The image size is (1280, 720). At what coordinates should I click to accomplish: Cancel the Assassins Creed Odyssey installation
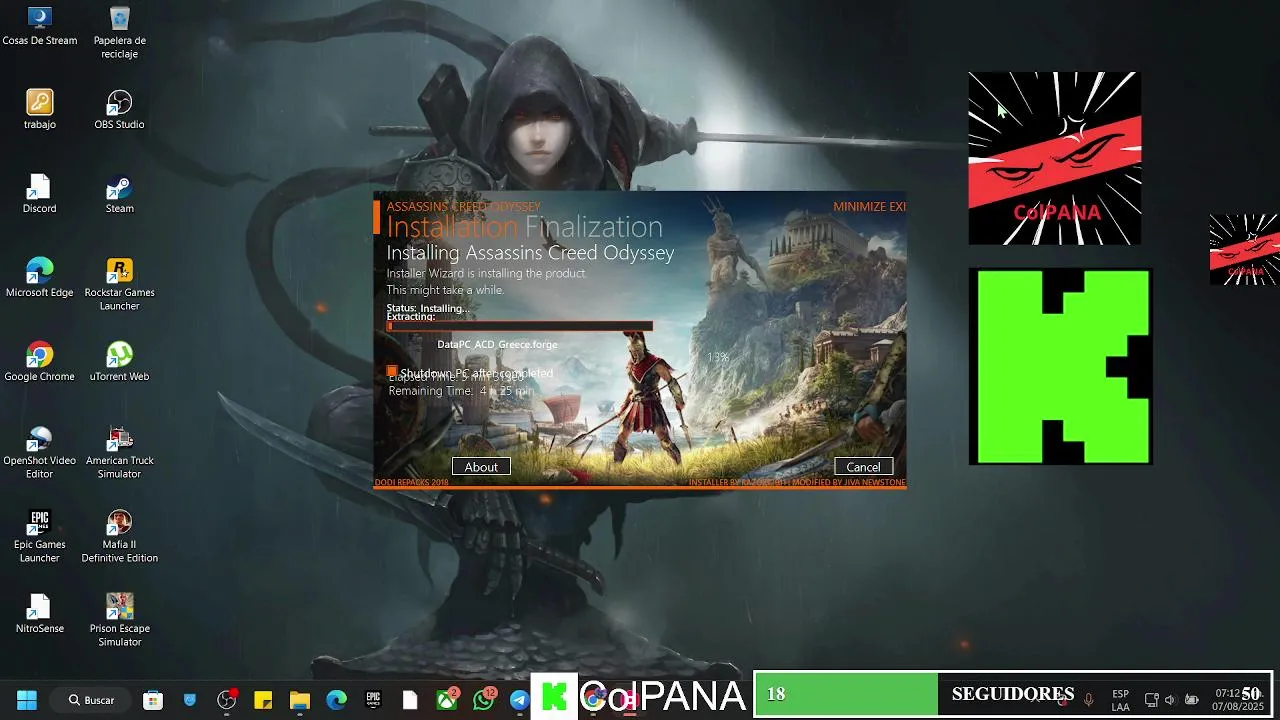[x=863, y=467]
